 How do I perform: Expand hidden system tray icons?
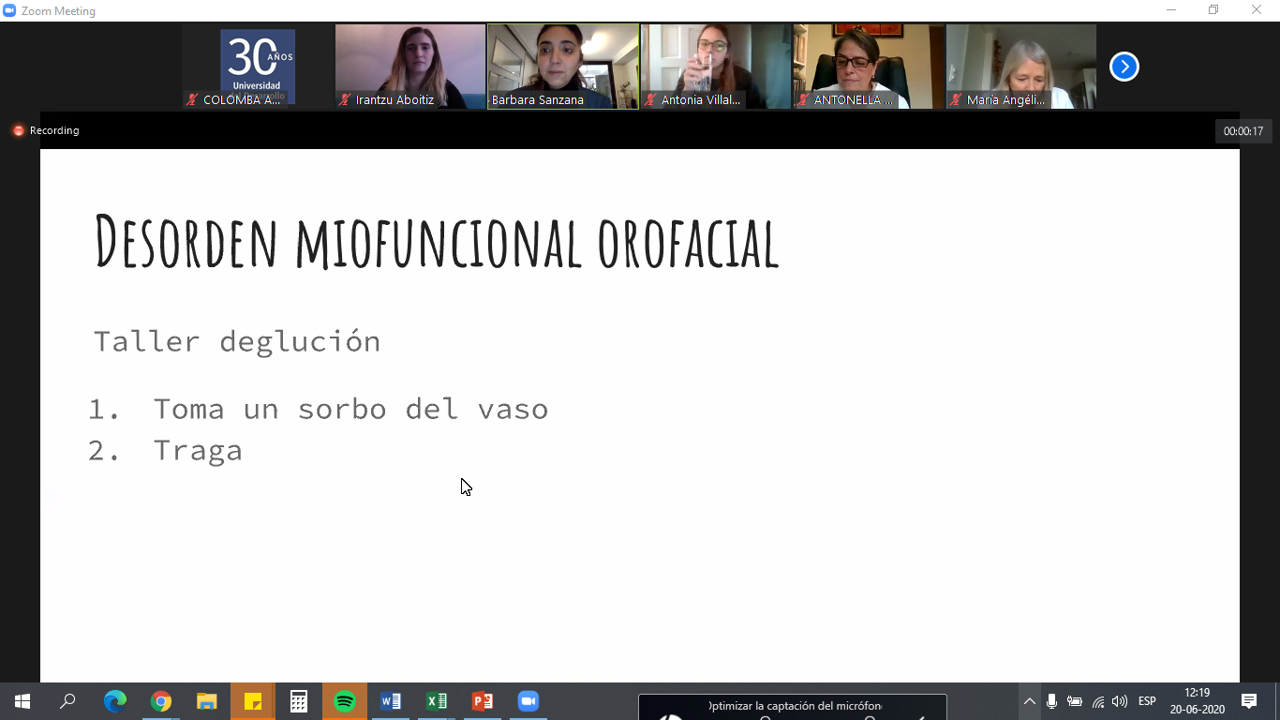pyautogui.click(x=1029, y=701)
